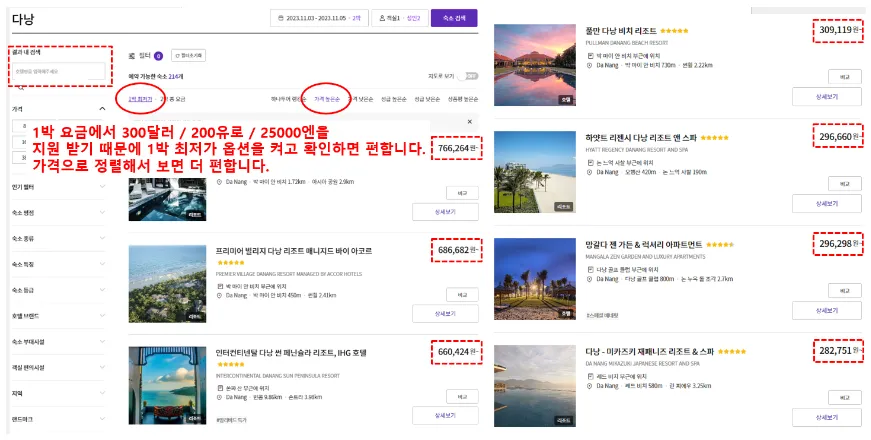Open the 풀만 다낭 비치 리조트 title
The height and width of the screenshot is (440, 871).
[x=621, y=31]
